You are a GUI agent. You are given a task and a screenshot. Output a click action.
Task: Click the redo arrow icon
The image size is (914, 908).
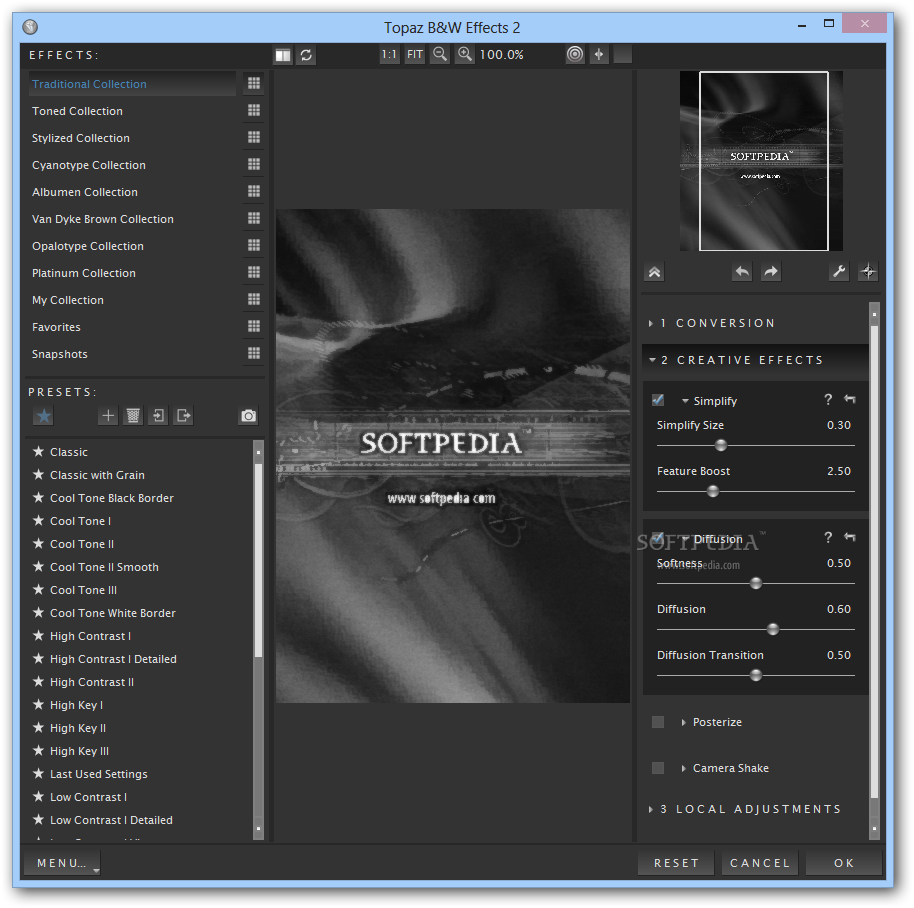pos(771,272)
